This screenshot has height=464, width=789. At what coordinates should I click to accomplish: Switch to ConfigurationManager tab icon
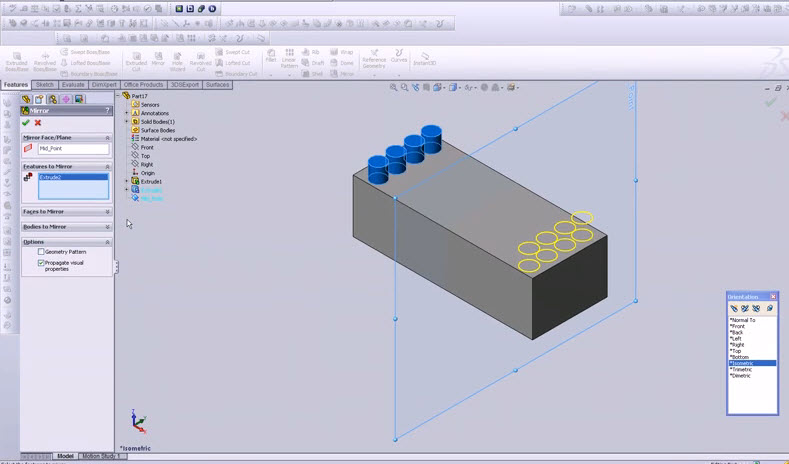52,99
